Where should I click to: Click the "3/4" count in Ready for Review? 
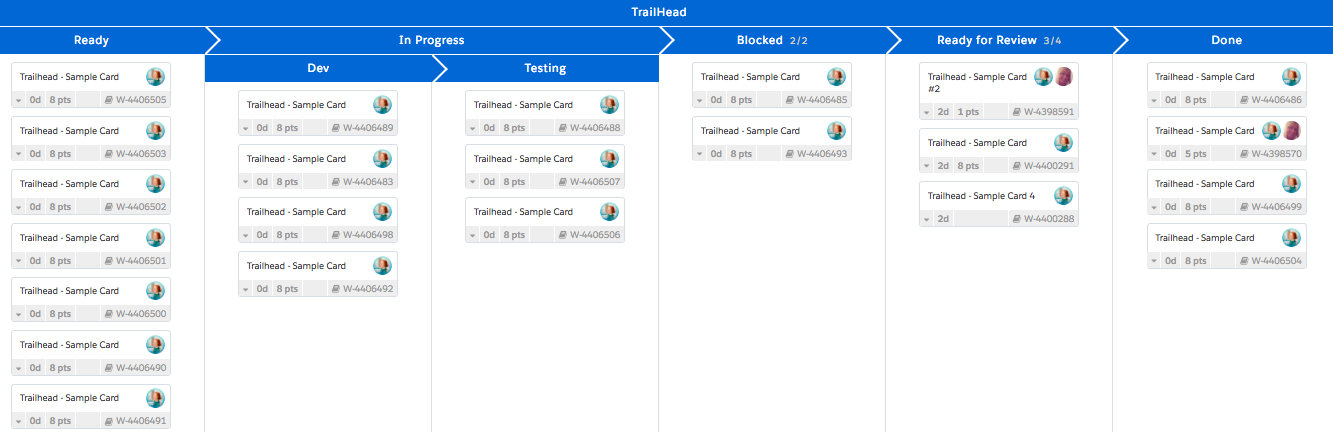[x=1052, y=41]
